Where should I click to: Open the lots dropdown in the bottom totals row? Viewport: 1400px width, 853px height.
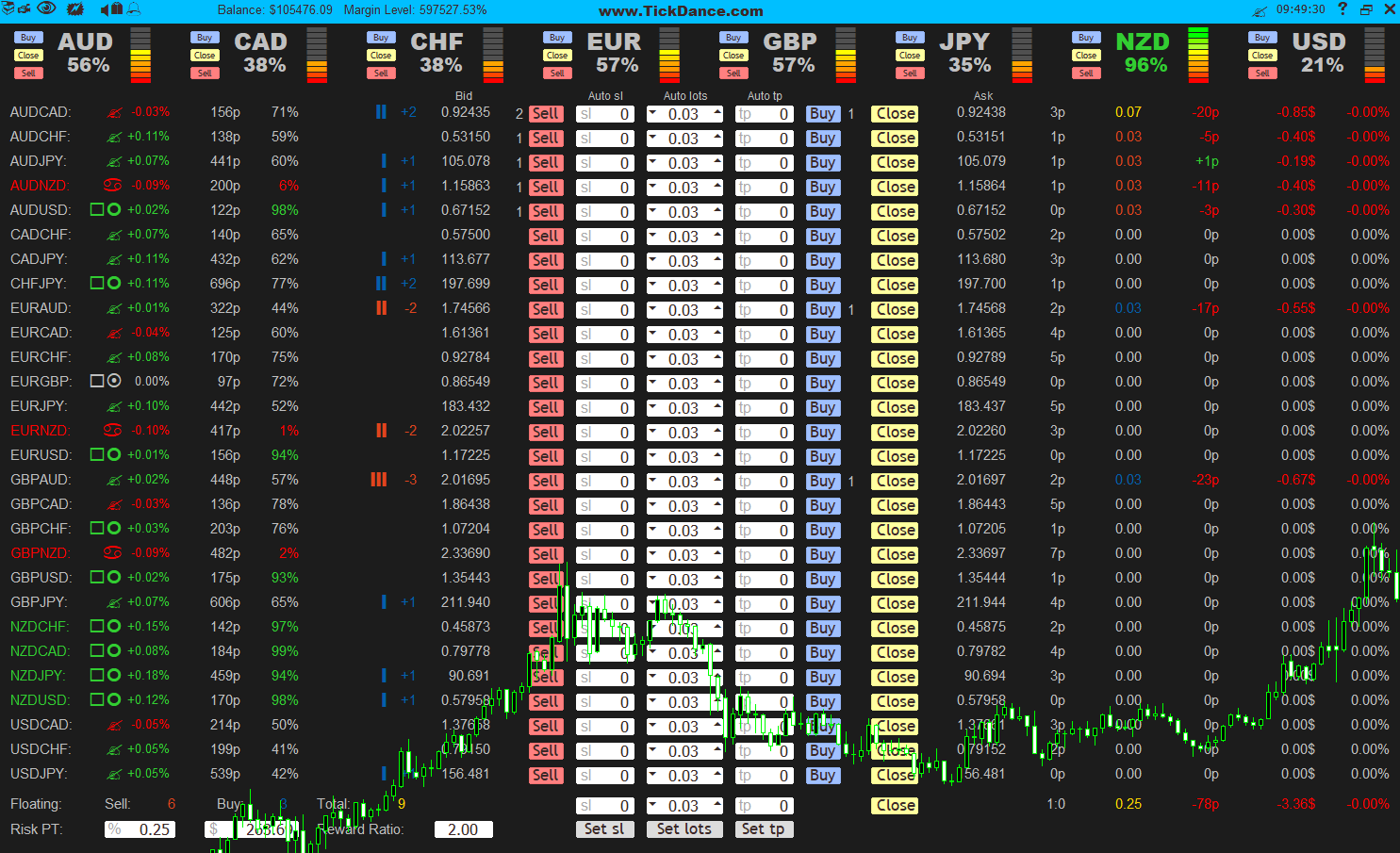tap(653, 805)
